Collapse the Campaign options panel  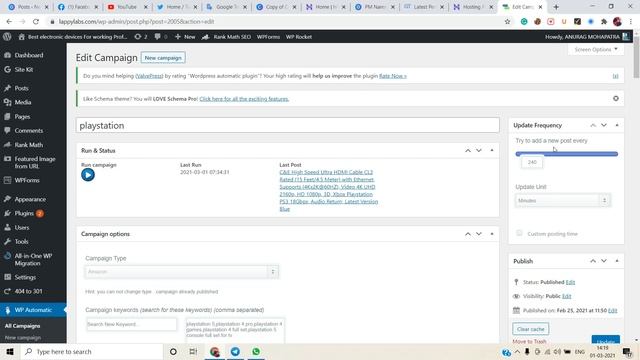coord(492,234)
